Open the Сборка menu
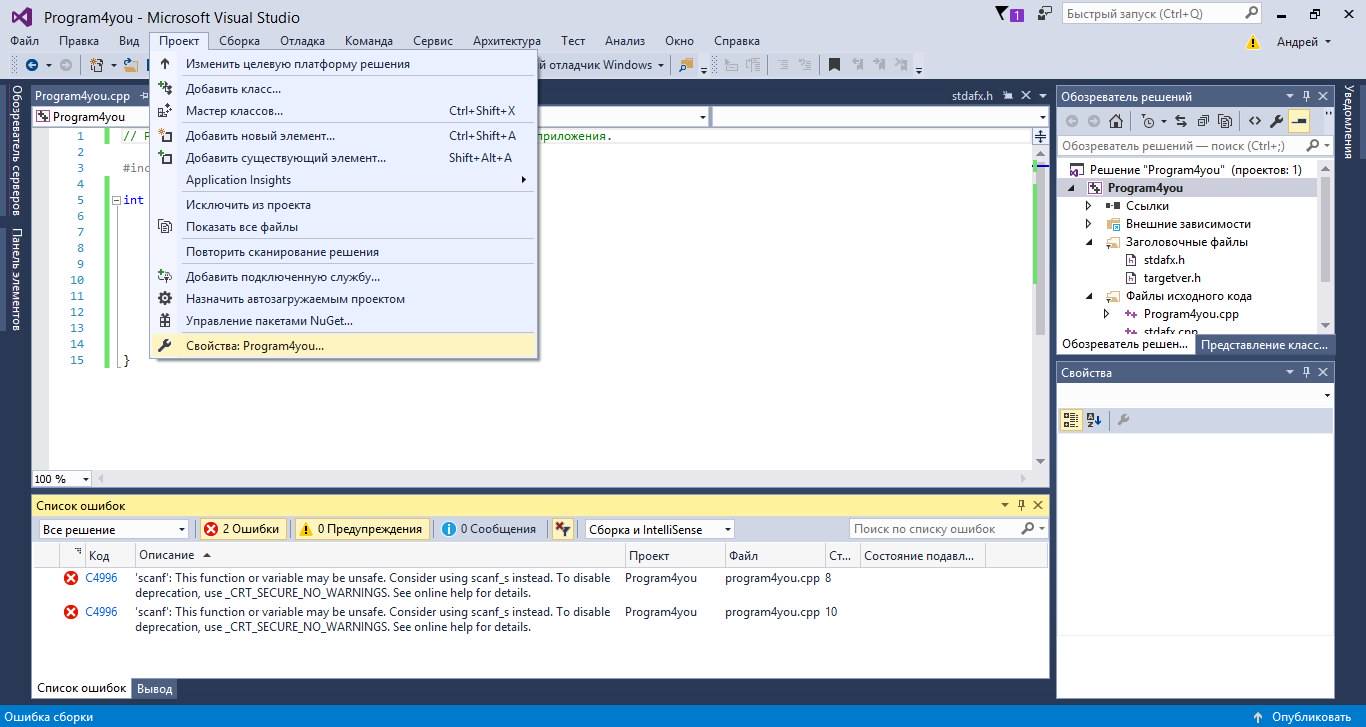This screenshot has height=727, width=1366. point(239,41)
